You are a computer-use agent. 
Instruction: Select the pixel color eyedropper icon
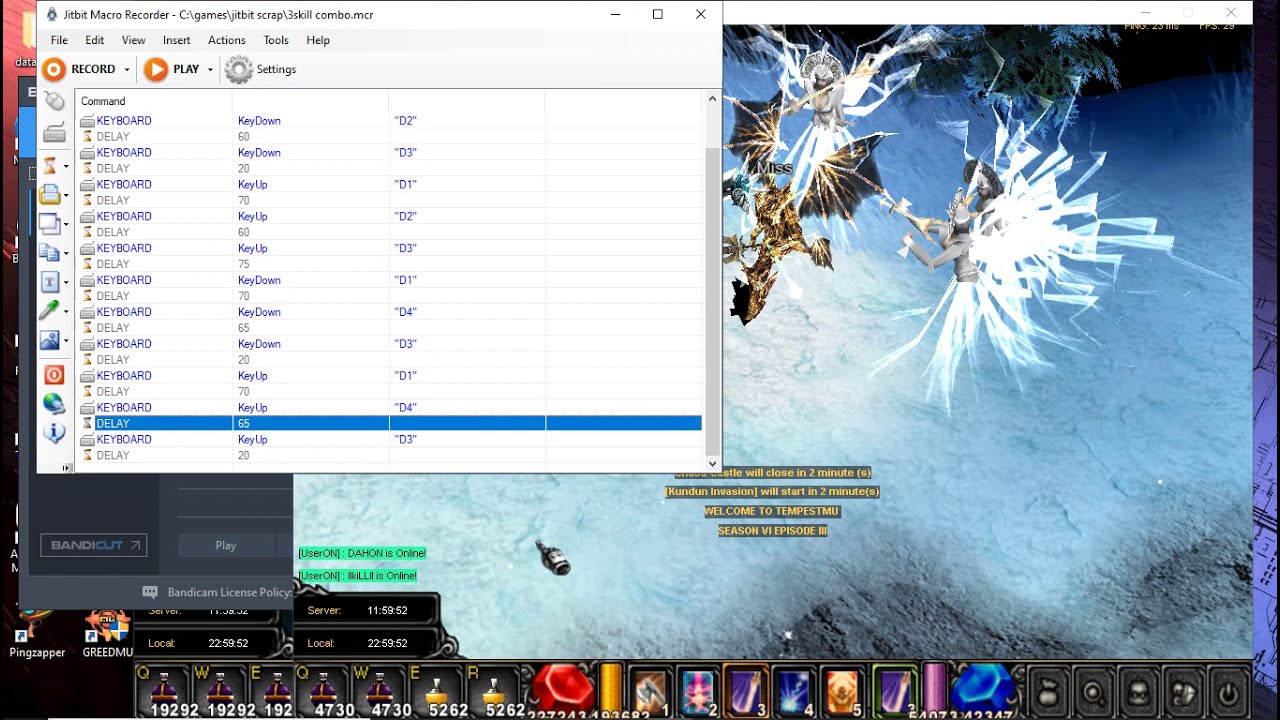tap(50, 311)
